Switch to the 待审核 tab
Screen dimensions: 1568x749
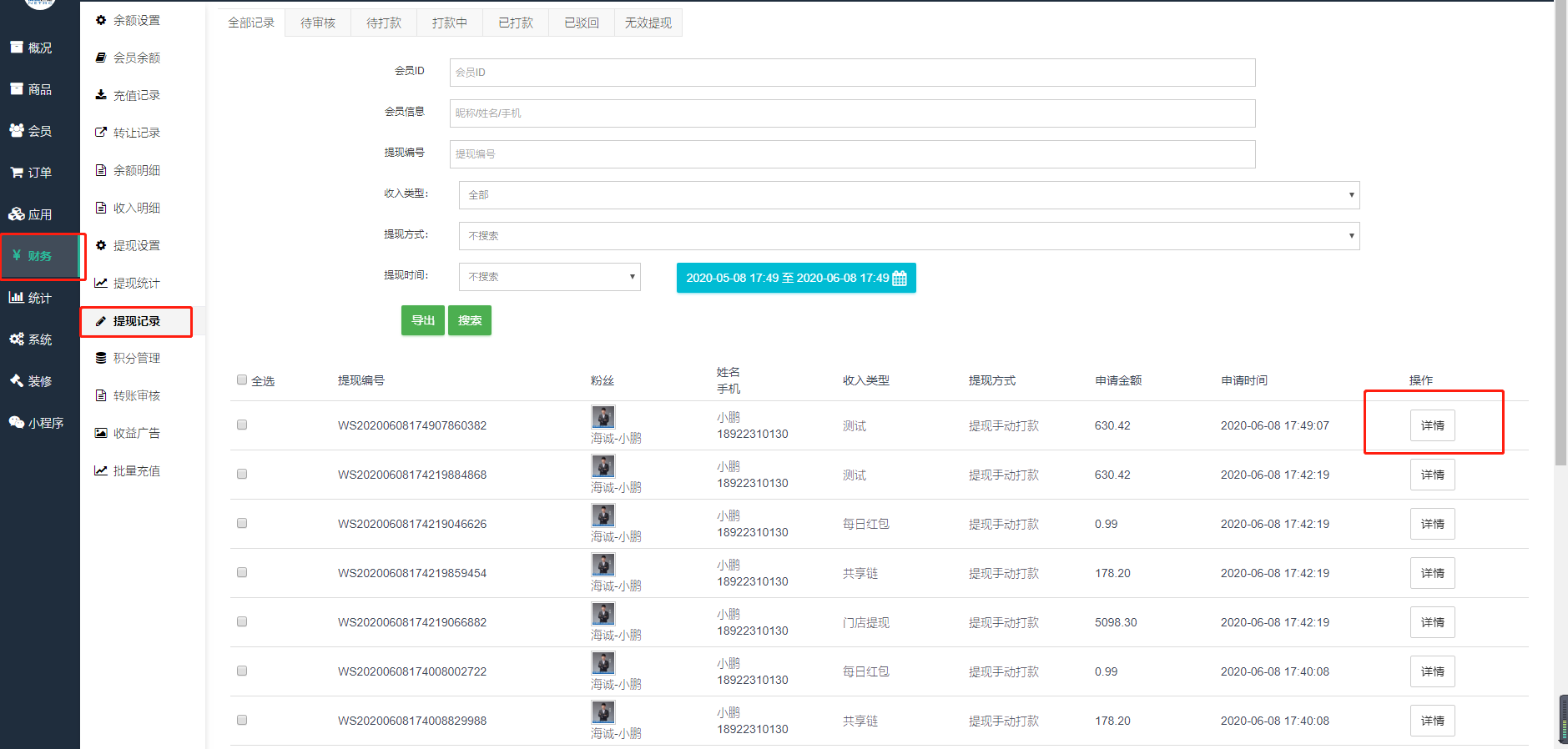318,23
